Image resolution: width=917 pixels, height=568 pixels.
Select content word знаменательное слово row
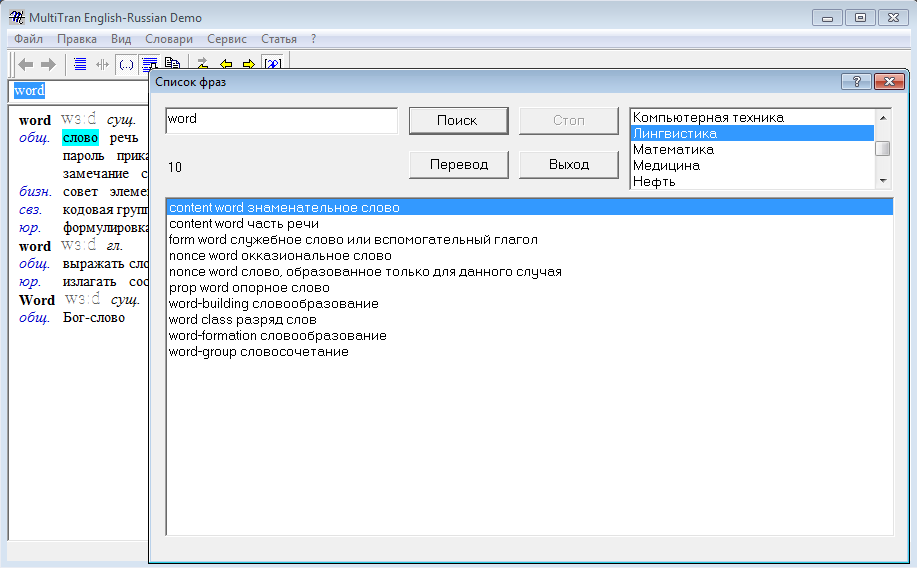[x=529, y=208]
